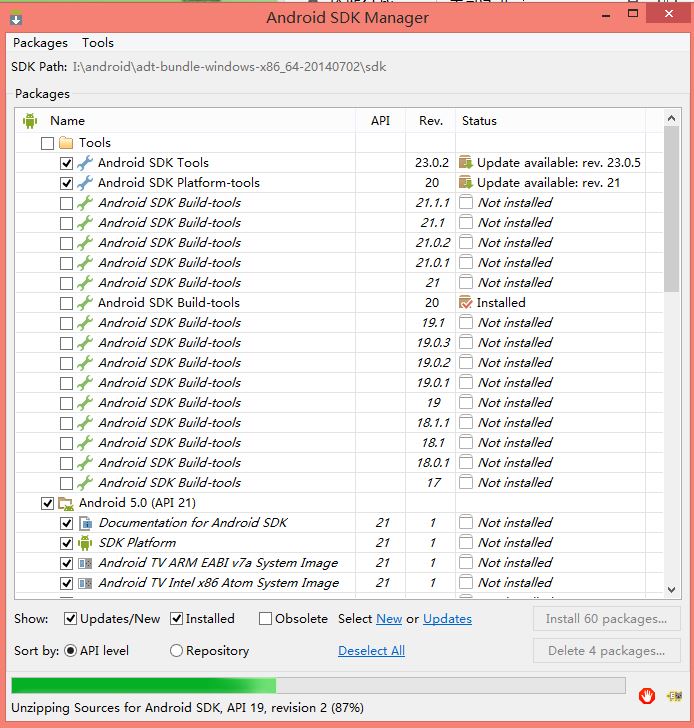Click the red stop download icon
This screenshot has width=694, height=728.
click(647, 696)
